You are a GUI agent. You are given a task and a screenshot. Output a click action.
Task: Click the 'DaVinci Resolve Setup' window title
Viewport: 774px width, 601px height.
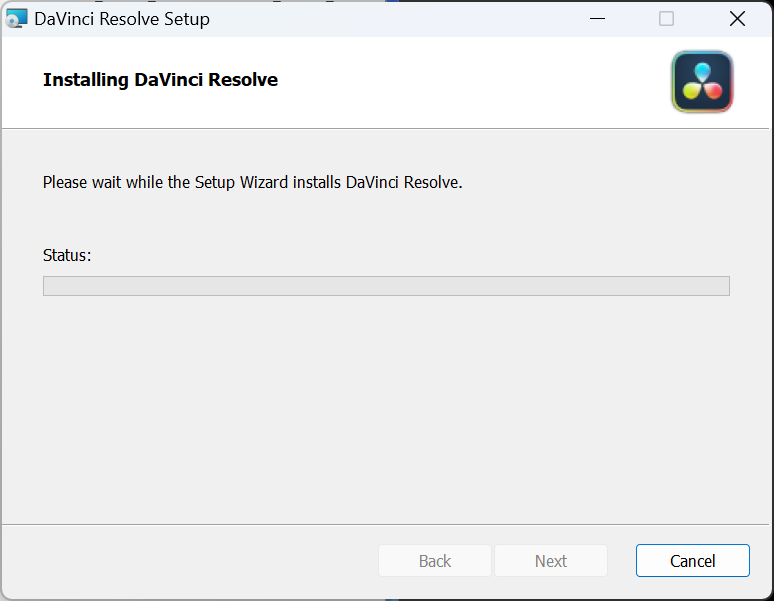122,19
